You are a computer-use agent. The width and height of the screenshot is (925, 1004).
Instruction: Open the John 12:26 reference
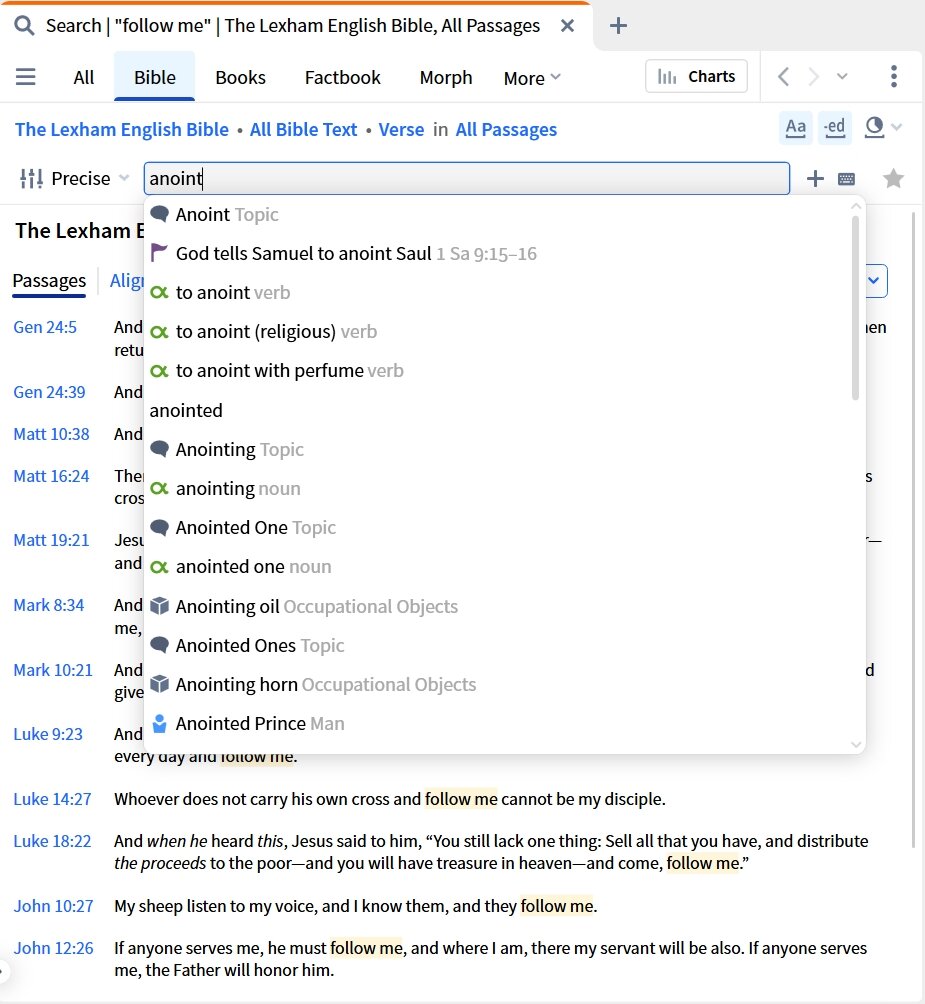pos(54,948)
